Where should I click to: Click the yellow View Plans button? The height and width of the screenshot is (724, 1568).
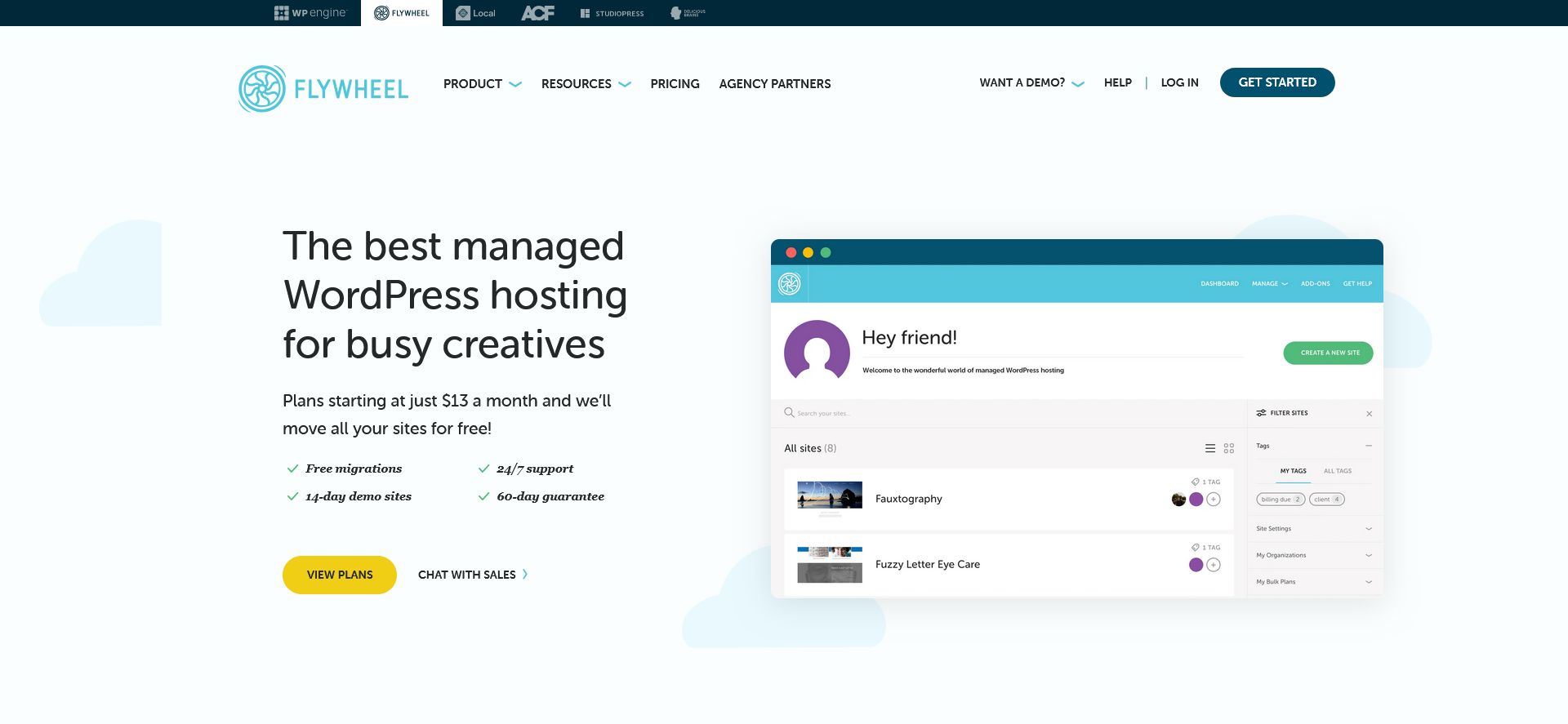point(340,575)
